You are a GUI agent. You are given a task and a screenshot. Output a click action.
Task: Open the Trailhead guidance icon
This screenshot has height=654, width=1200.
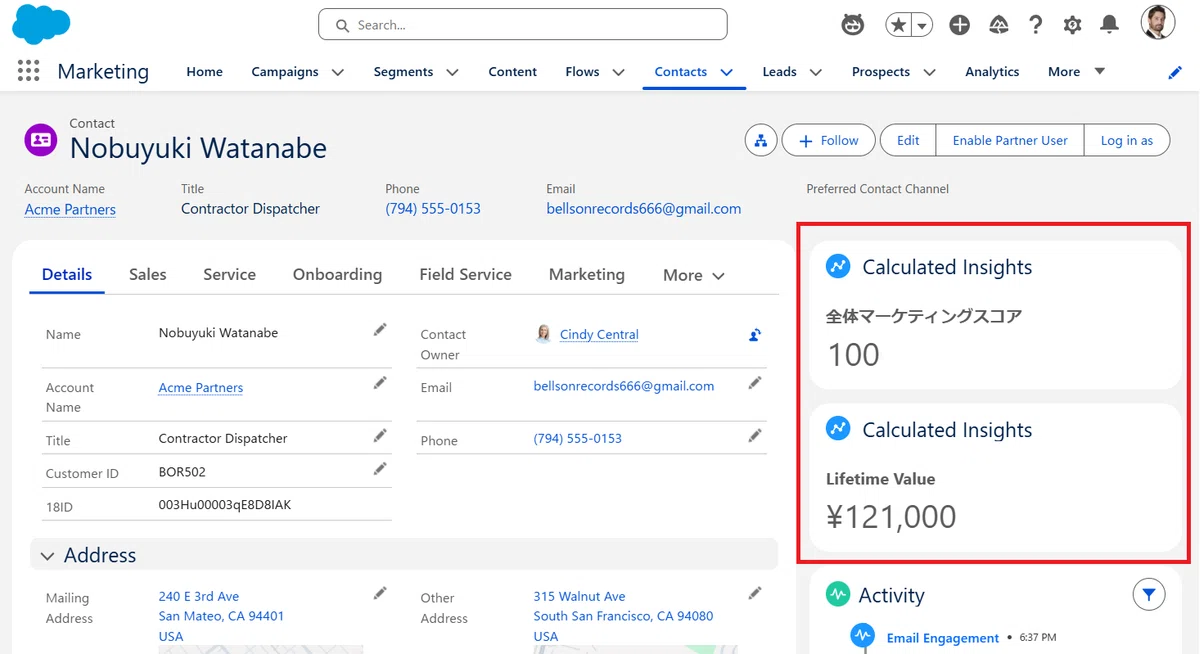pos(998,25)
